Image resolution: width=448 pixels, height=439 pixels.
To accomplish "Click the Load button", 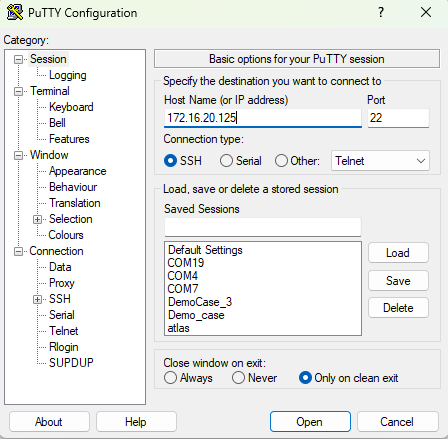I will pos(398,253).
